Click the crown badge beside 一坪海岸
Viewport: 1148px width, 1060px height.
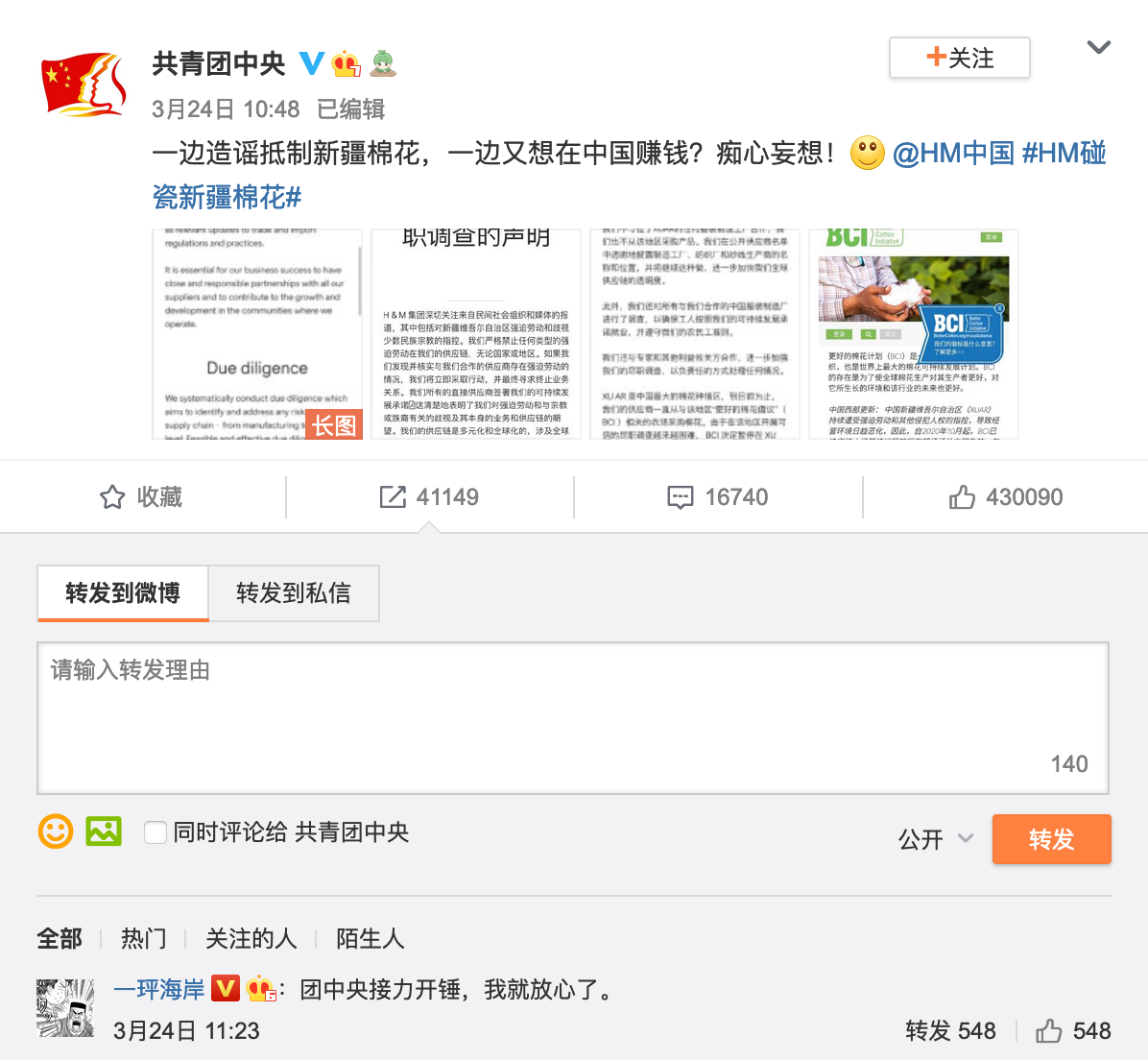click(261, 989)
